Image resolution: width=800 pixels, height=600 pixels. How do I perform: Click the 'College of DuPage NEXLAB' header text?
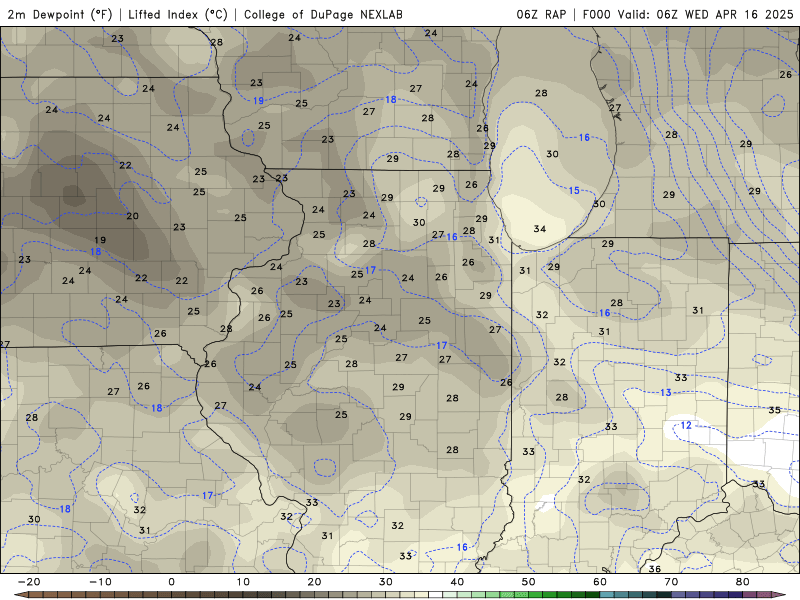(x=323, y=14)
